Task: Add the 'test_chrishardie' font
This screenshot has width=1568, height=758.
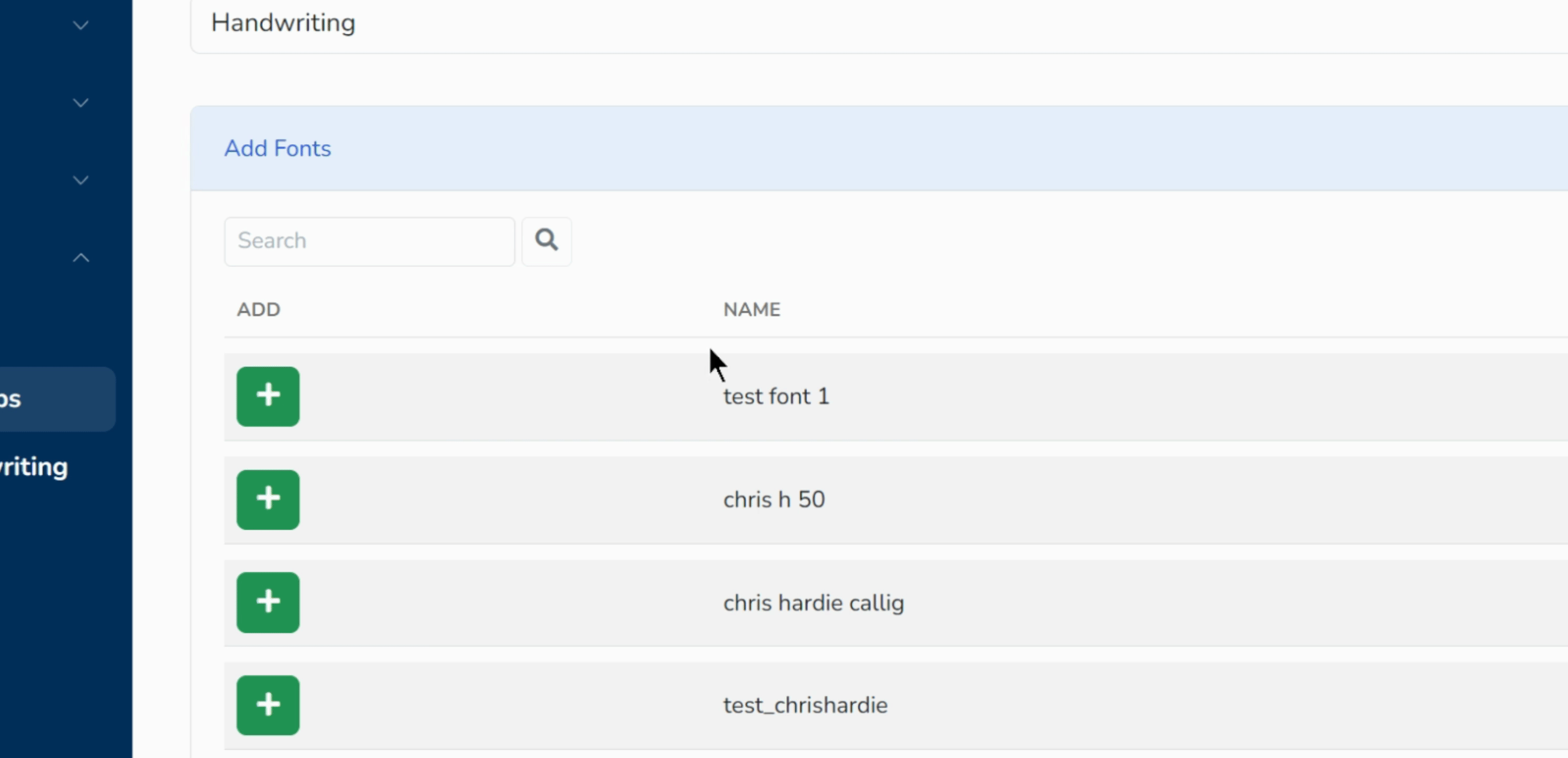Action: tap(268, 704)
